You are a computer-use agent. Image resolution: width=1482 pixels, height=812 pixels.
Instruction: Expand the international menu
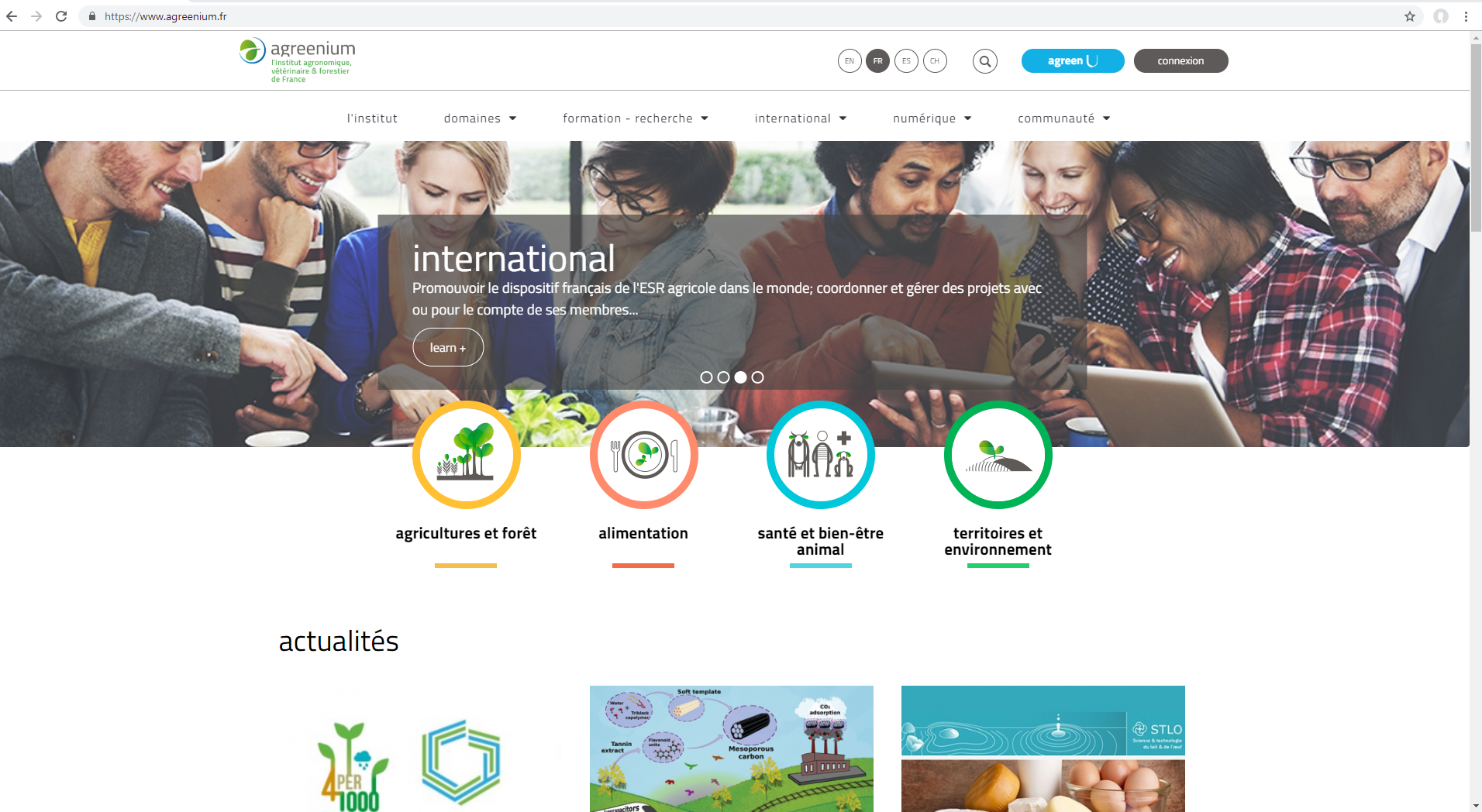[801, 119]
